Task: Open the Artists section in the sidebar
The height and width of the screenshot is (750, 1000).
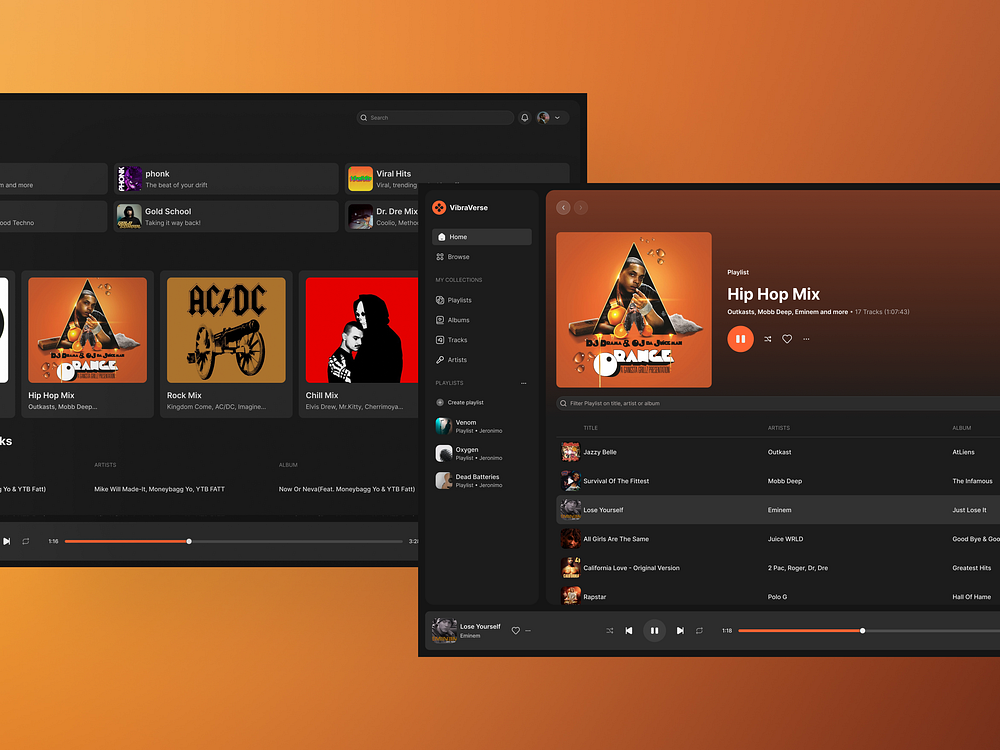Action: click(455, 359)
